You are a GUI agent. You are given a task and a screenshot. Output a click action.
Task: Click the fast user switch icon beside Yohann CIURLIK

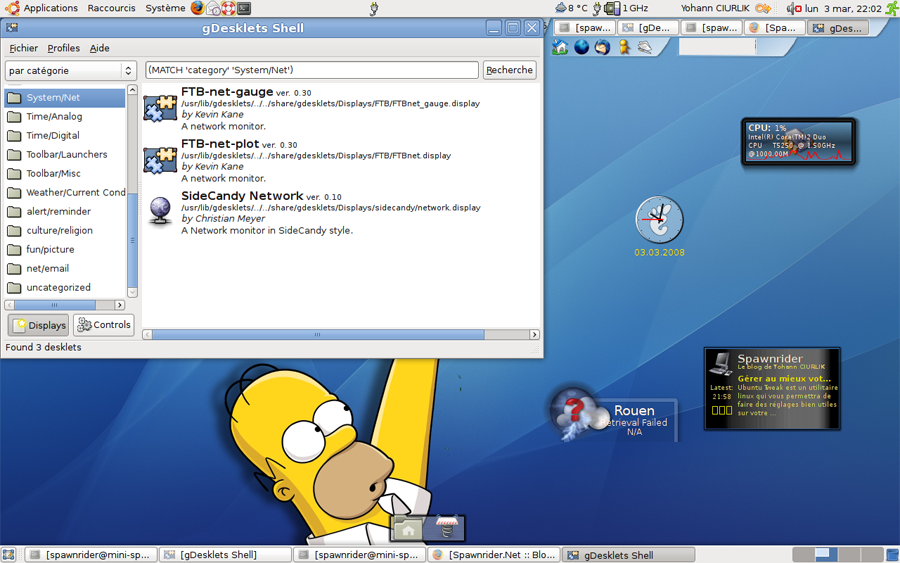pyautogui.click(x=763, y=8)
